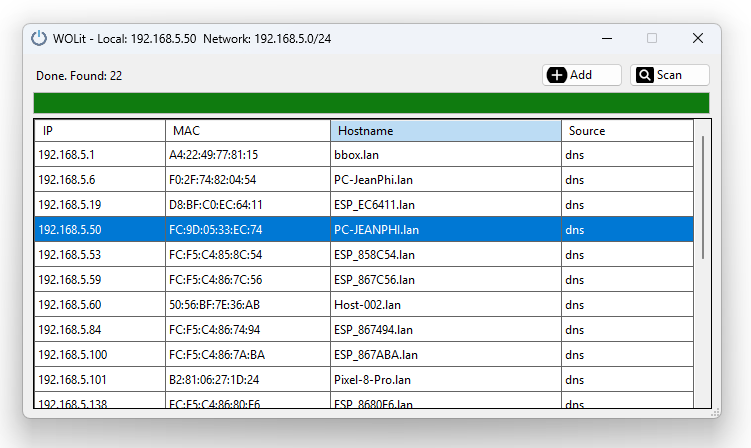Maximize the WOLit window
This screenshot has height=448, width=751.
[x=652, y=38]
